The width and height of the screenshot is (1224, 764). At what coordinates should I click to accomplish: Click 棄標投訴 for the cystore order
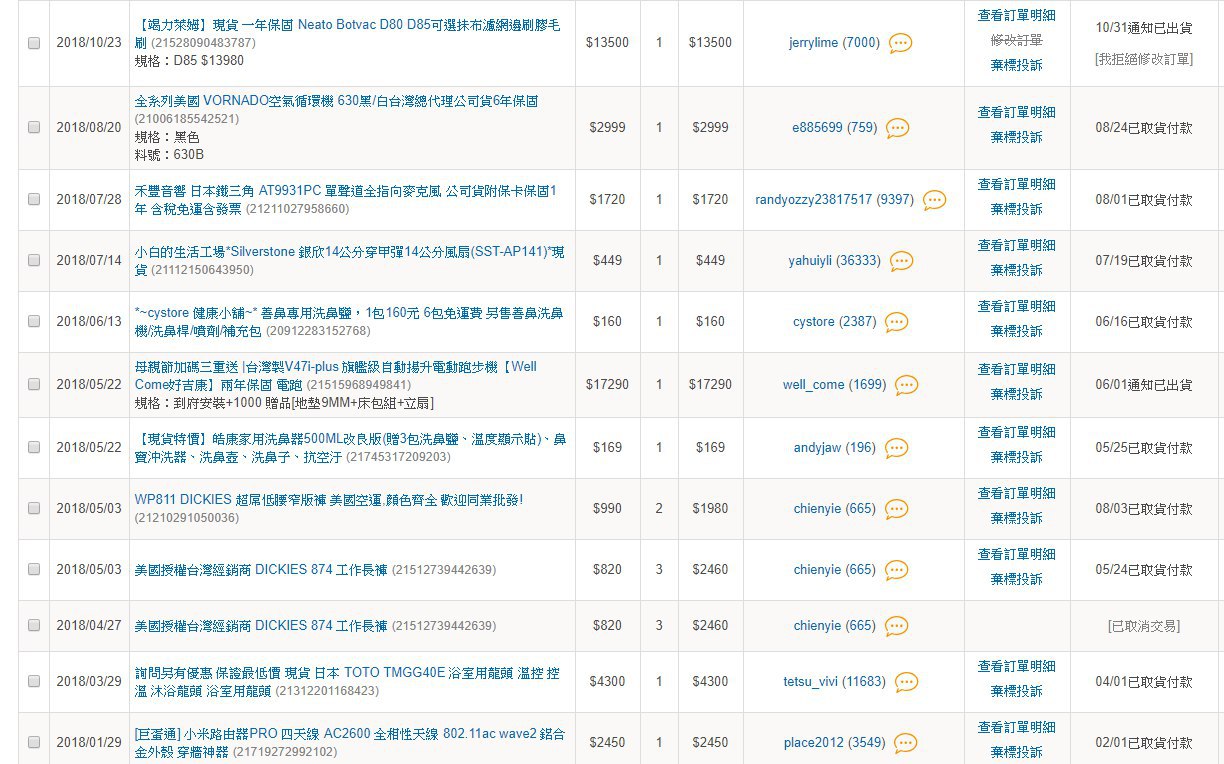(1016, 332)
